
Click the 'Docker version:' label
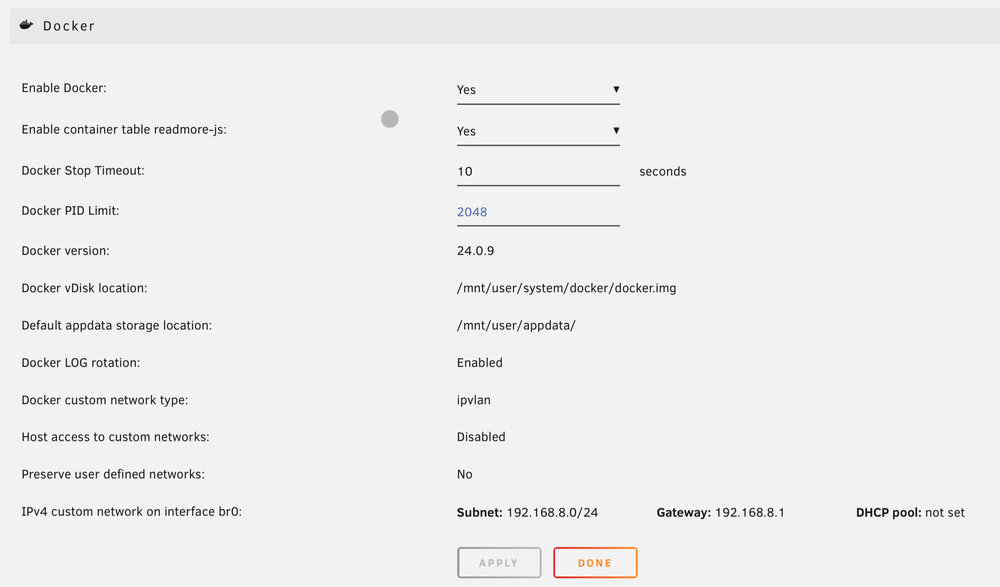[x=65, y=251]
